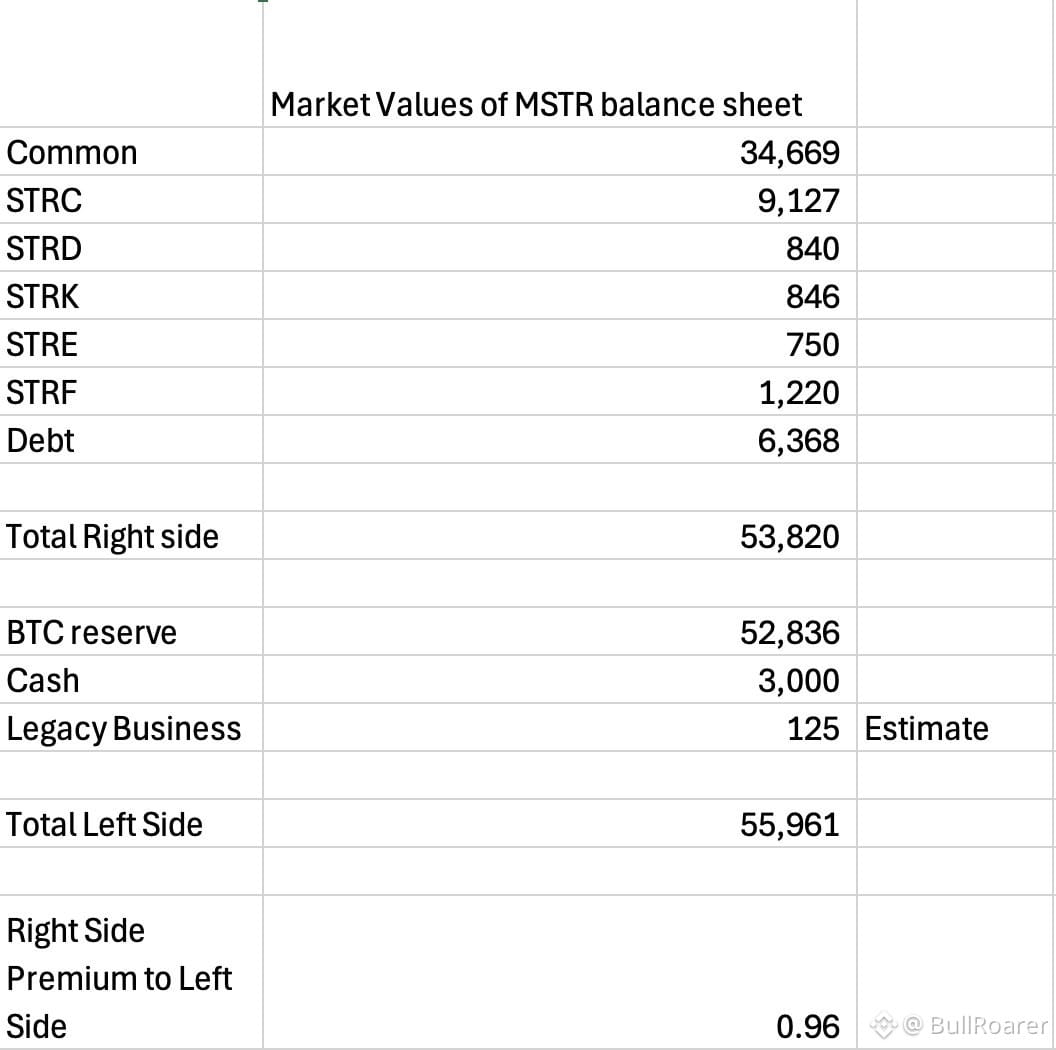Click the BullRoarer watermark text
The height and width of the screenshot is (1050, 1056).
pos(975,1025)
